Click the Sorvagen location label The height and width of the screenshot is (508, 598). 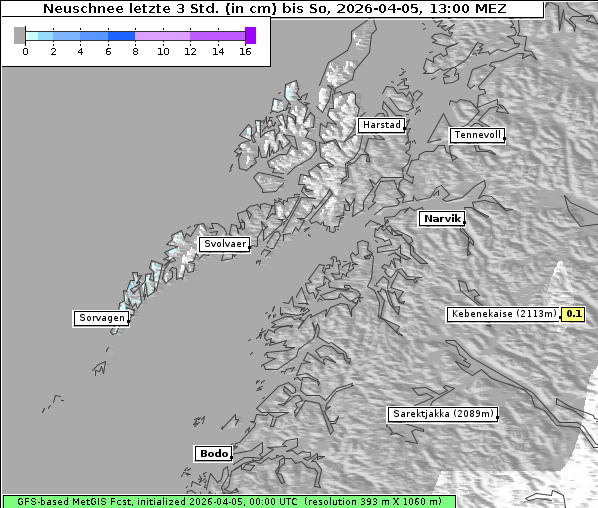click(x=101, y=318)
